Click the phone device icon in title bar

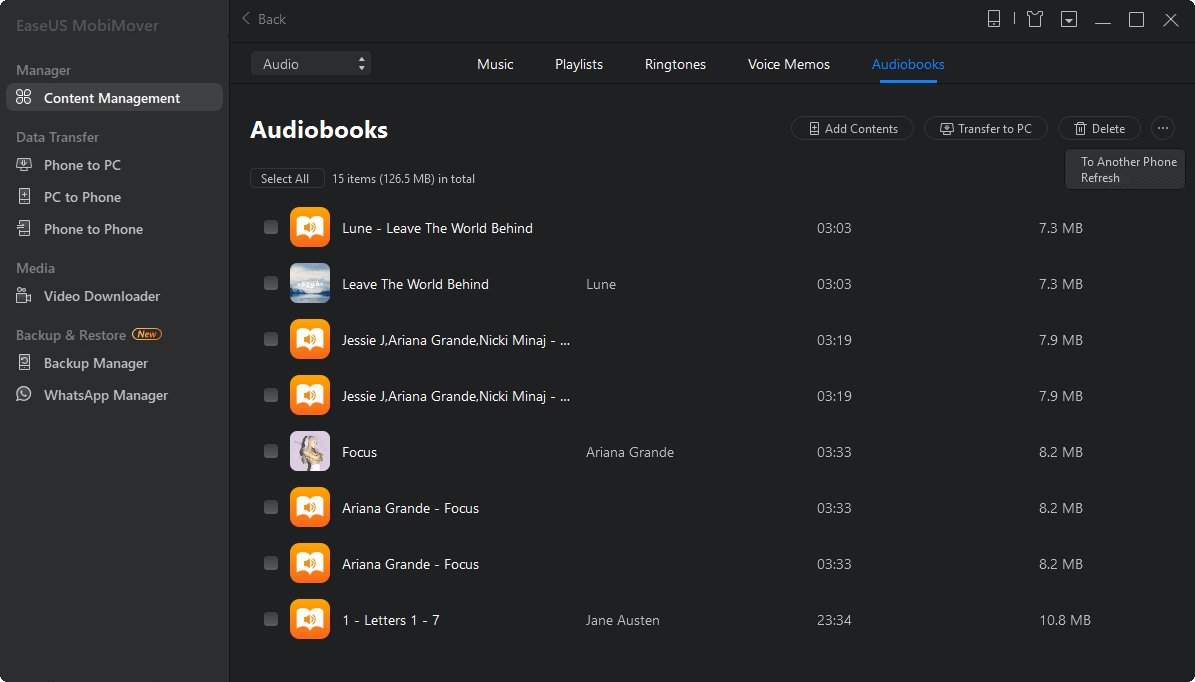(x=994, y=19)
